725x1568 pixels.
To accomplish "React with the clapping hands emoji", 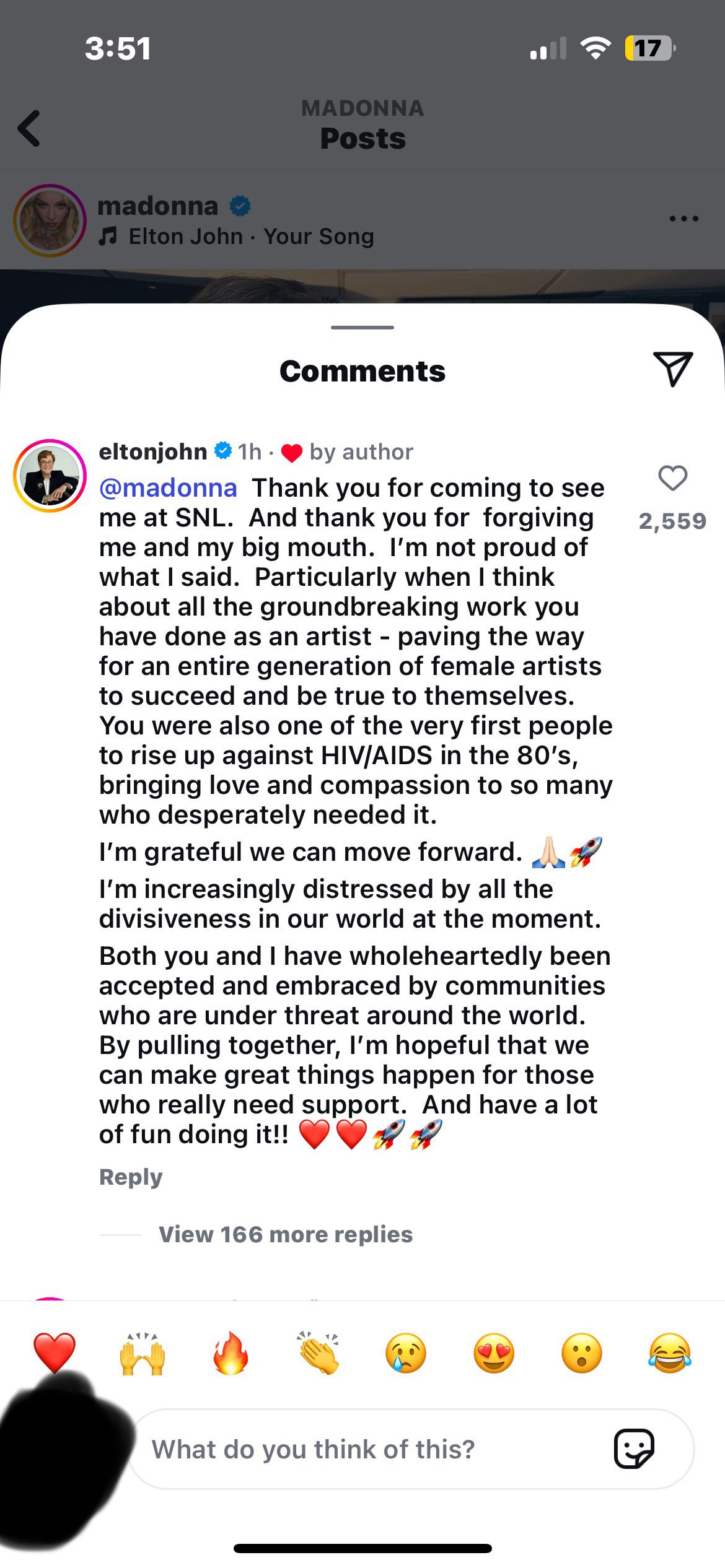I will coord(318,1353).
